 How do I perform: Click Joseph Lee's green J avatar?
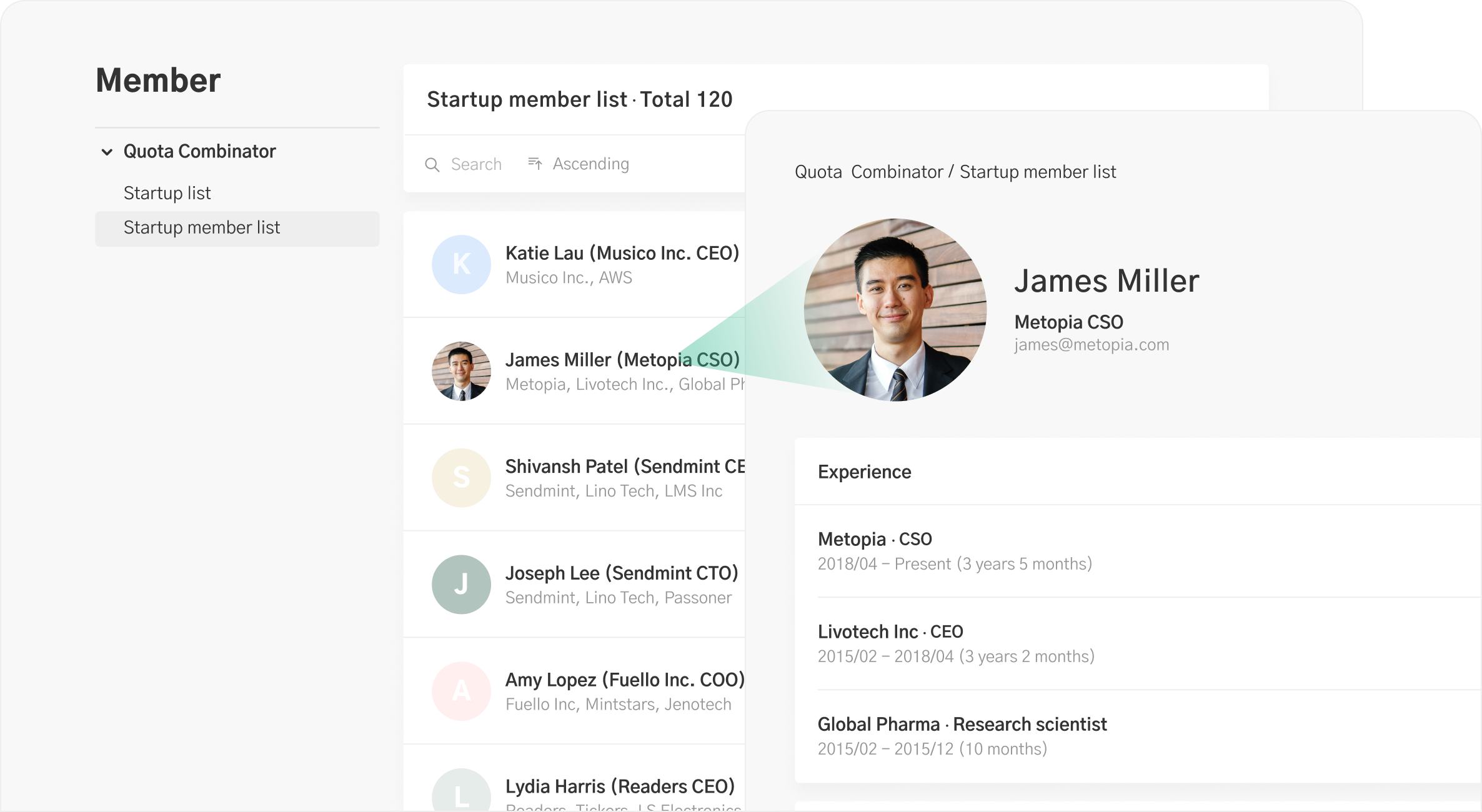pyautogui.click(x=461, y=585)
